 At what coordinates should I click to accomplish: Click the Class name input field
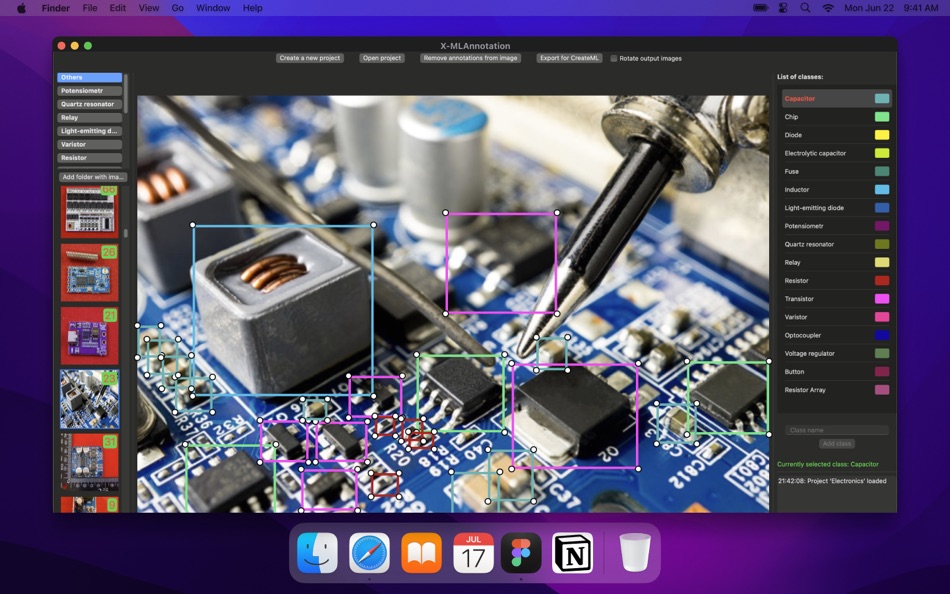(837, 430)
